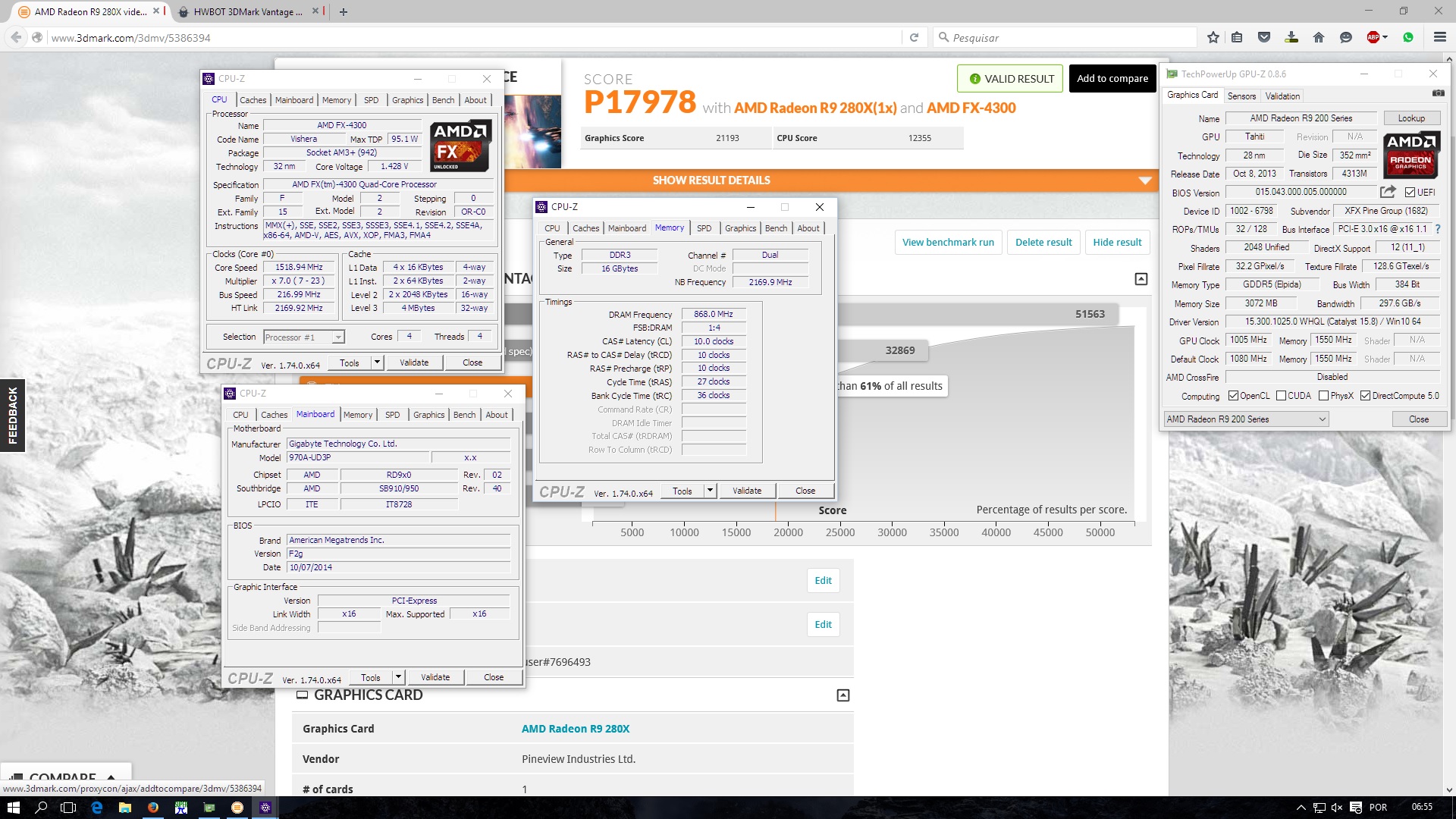The width and height of the screenshot is (1456, 819).
Task: Click the Pesquisar search field
Action: pyautogui.click(x=1065, y=37)
